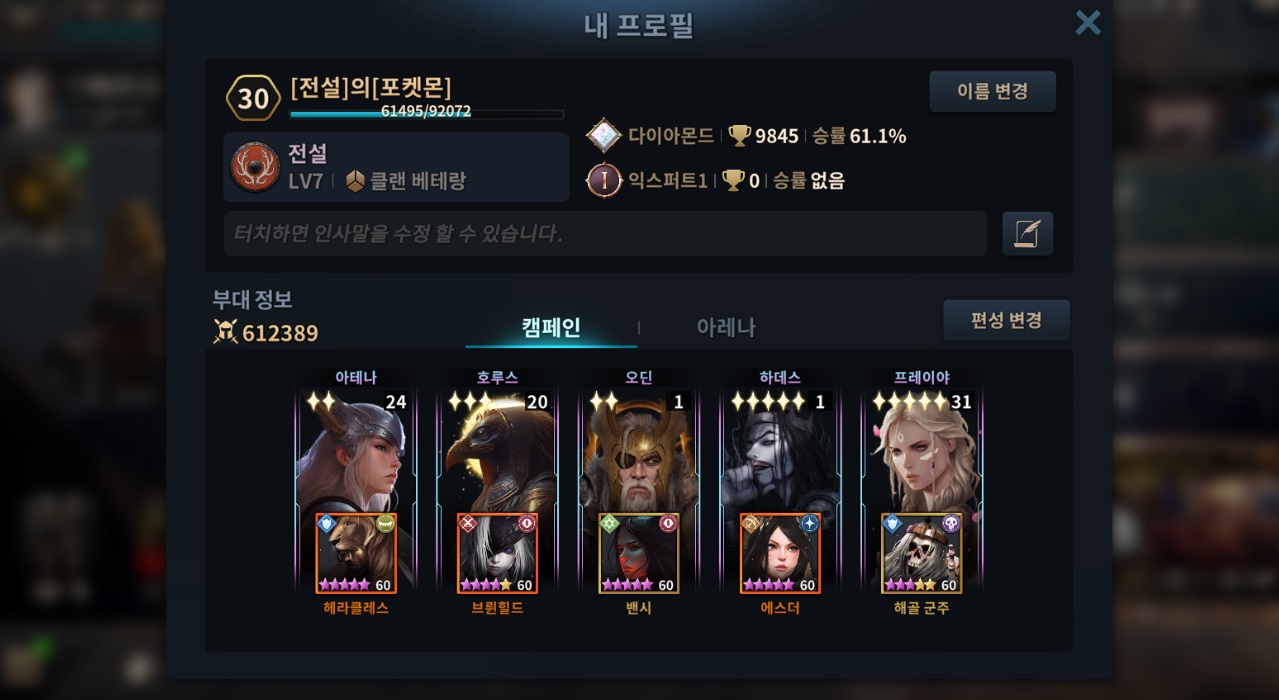Switch to the 캠페인 tab
The image size is (1279, 700).
pos(551,328)
